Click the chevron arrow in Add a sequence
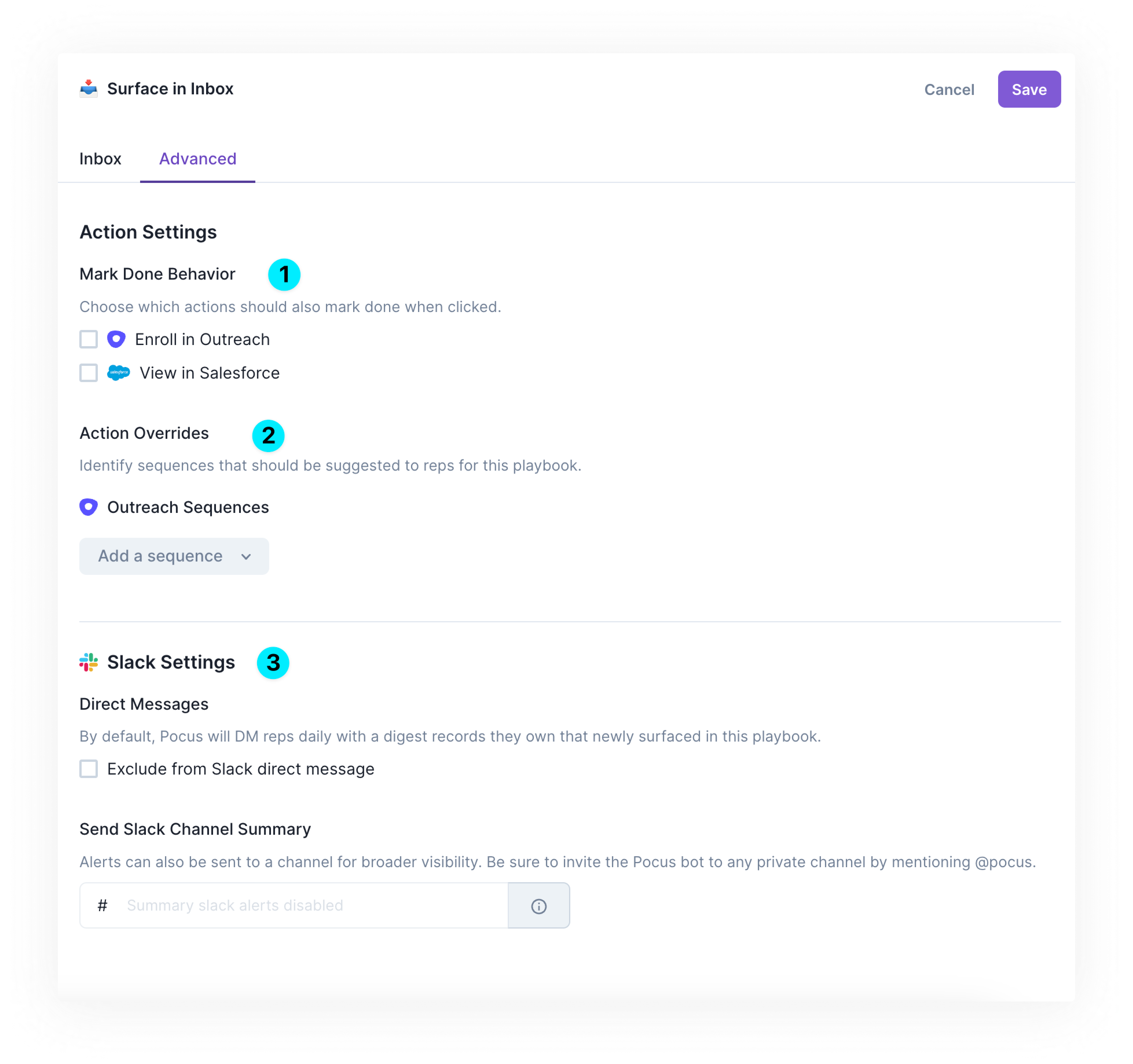Viewport: 1133px width, 1064px height. pos(246,557)
